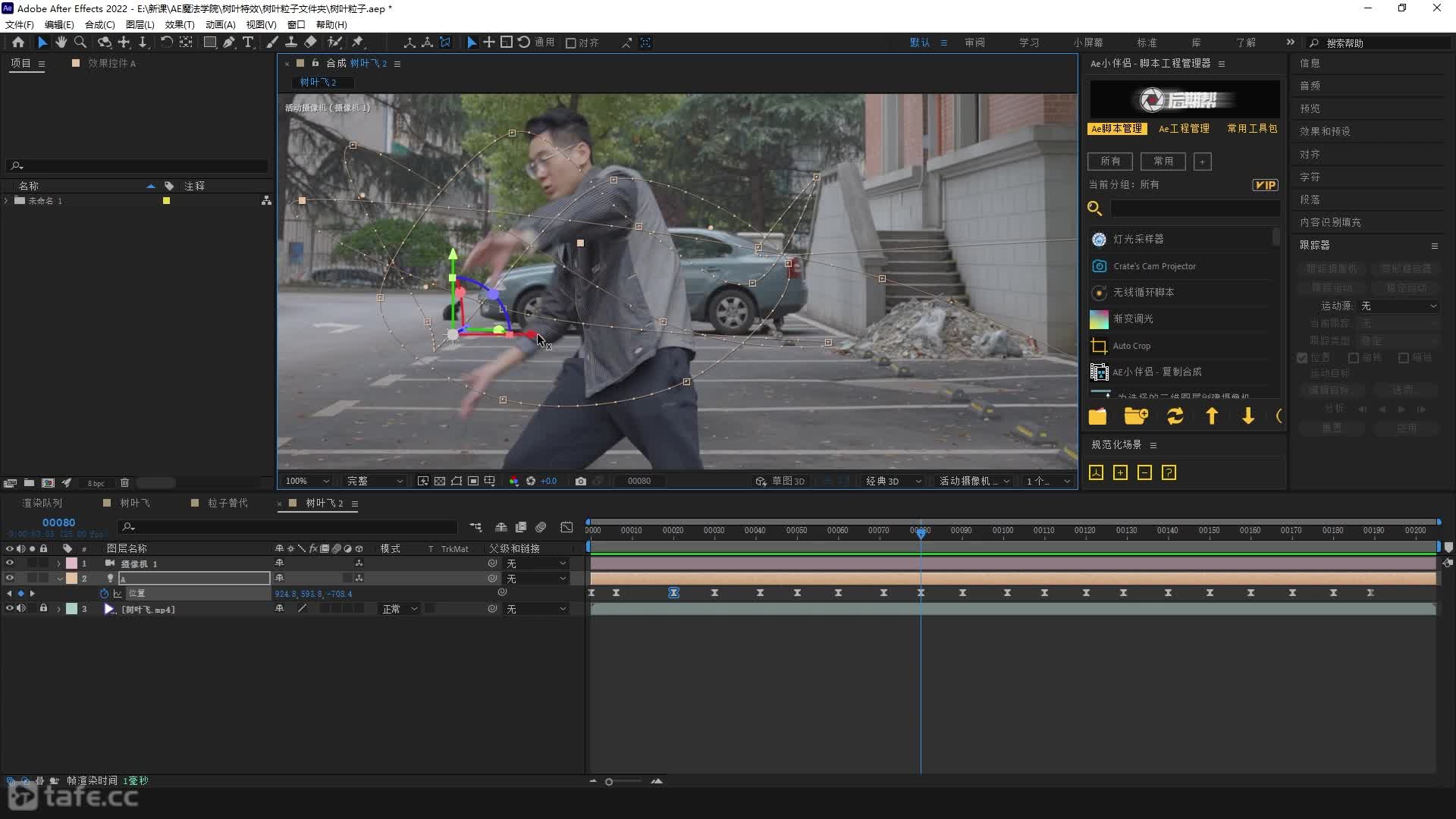Open the 正常 blend mode dropdown
The height and width of the screenshot is (819, 1456).
[399, 609]
